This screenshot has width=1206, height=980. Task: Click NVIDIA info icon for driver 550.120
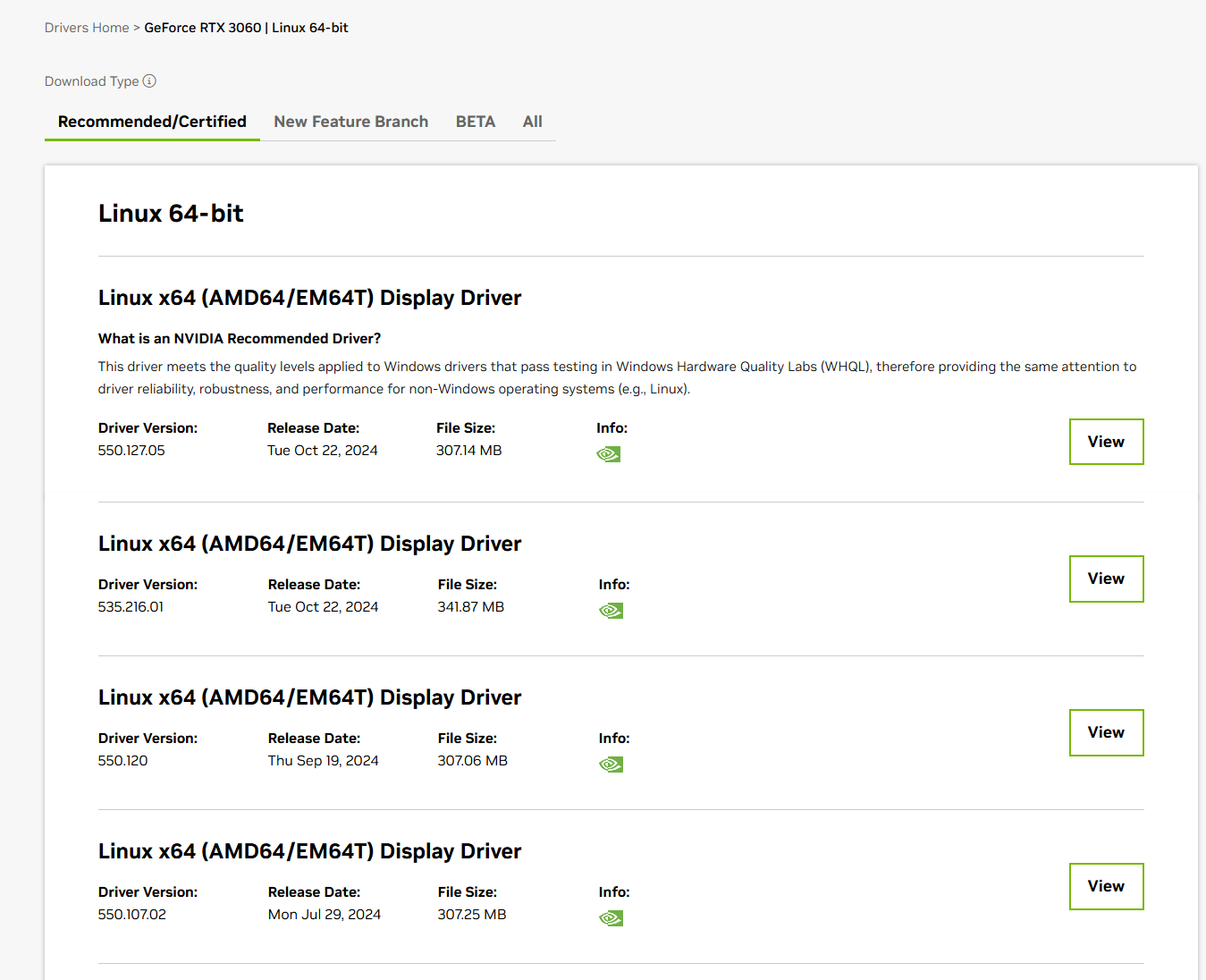[611, 765]
